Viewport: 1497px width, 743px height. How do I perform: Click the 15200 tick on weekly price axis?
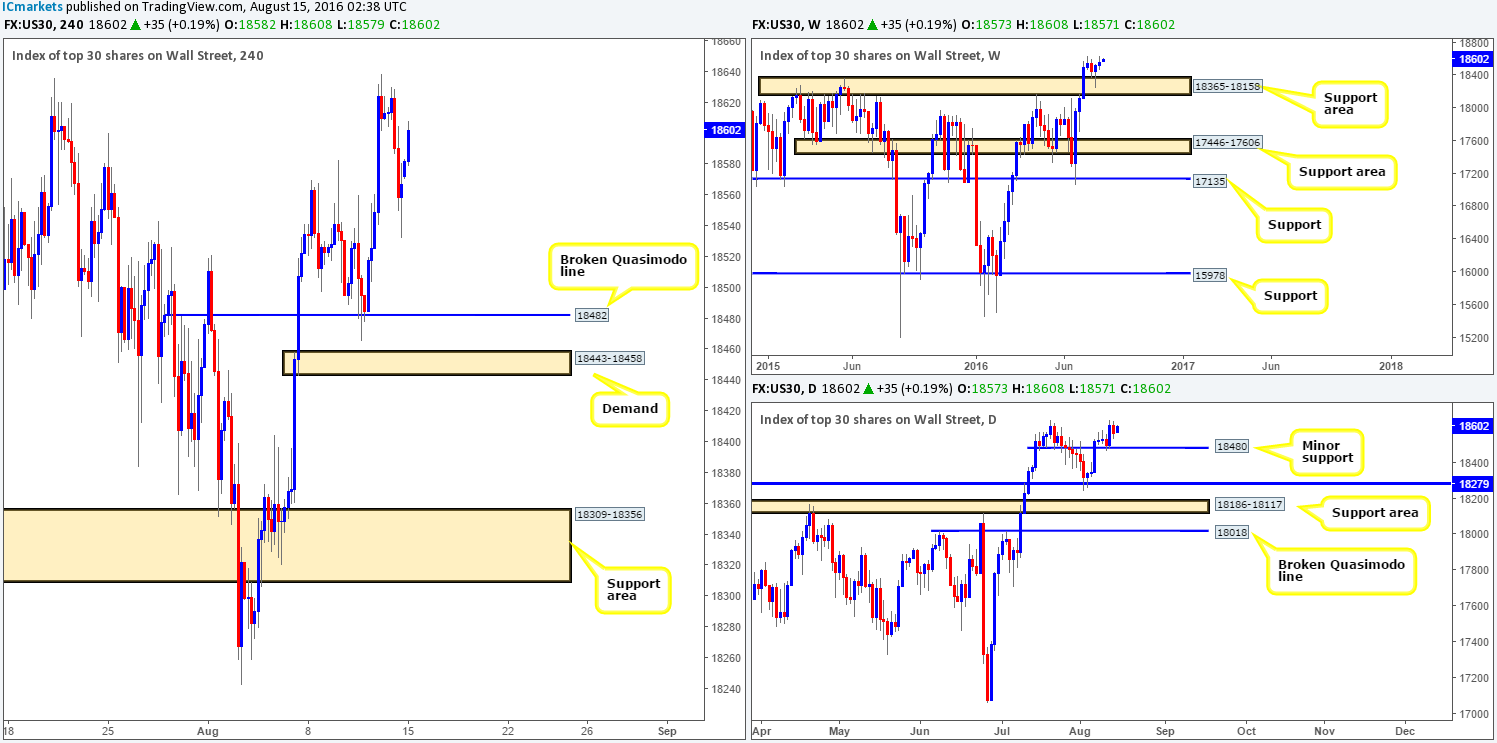click(1473, 338)
